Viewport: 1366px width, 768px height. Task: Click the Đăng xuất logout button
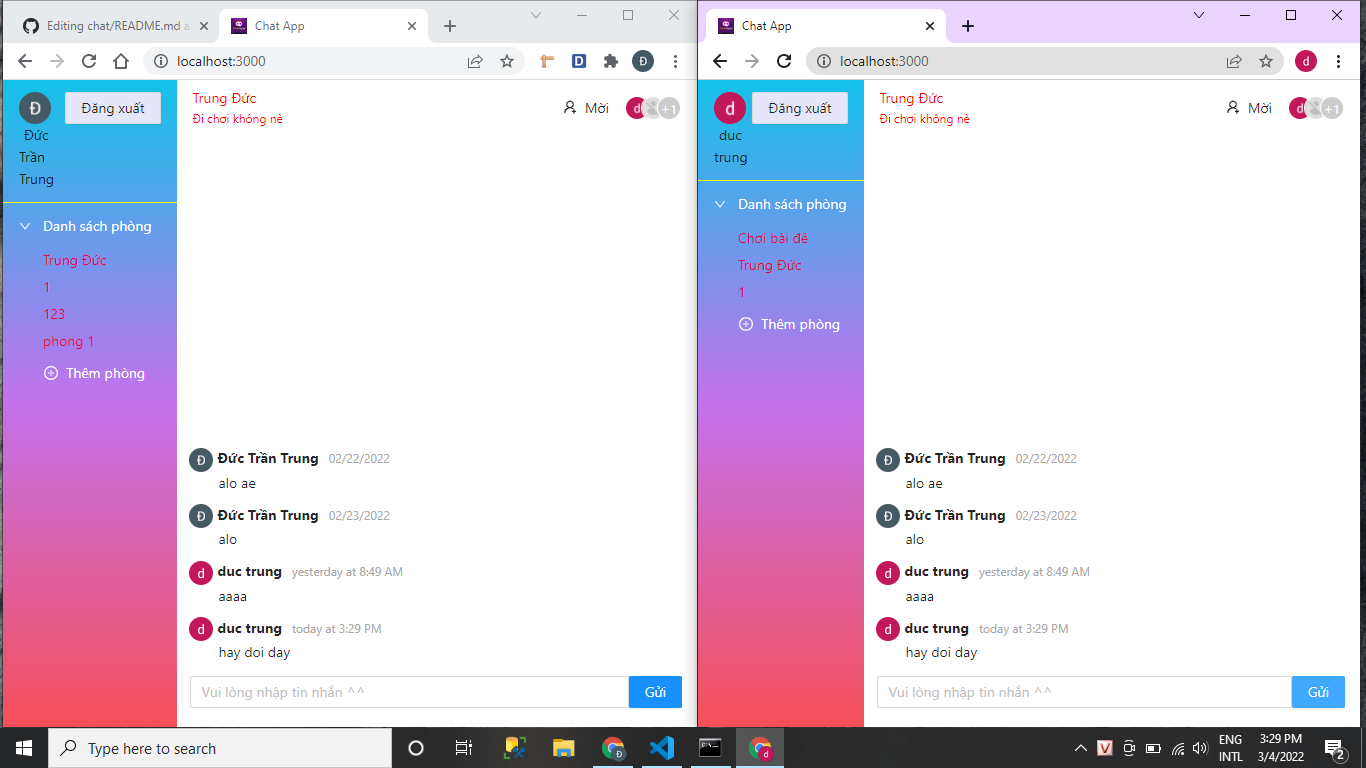click(x=112, y=107)
